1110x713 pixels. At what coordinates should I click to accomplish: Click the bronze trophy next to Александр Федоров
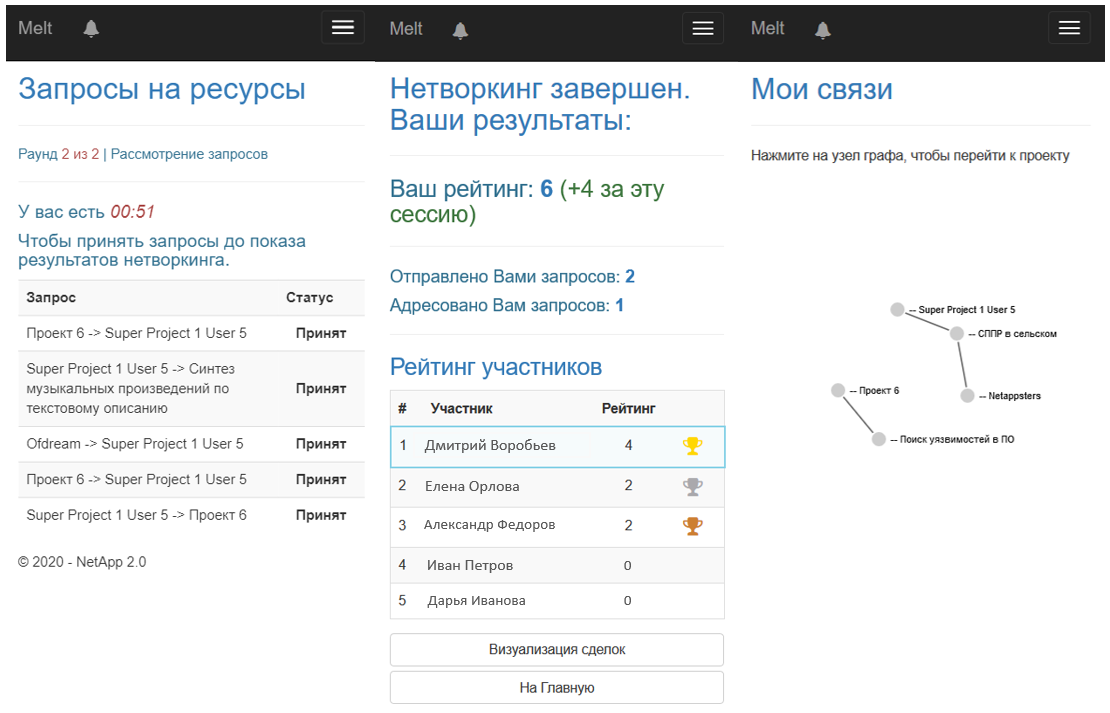692,526
